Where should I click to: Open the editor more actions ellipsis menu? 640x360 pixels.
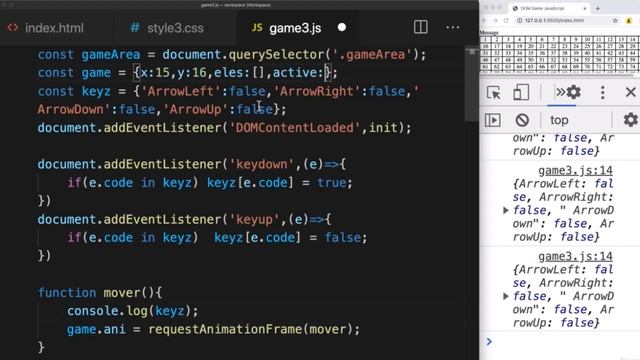coord(453,27)
